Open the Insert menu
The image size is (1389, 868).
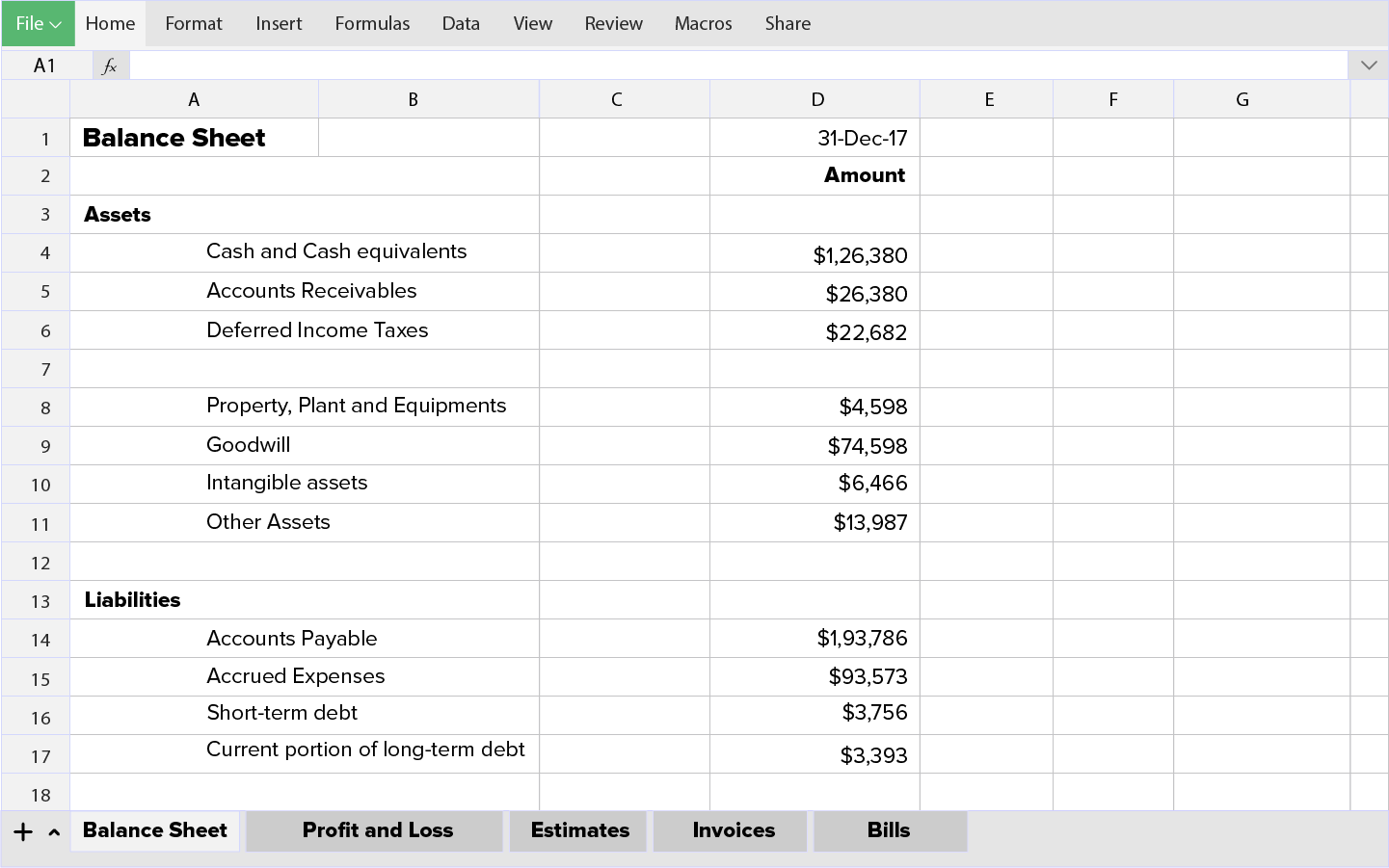279,23
